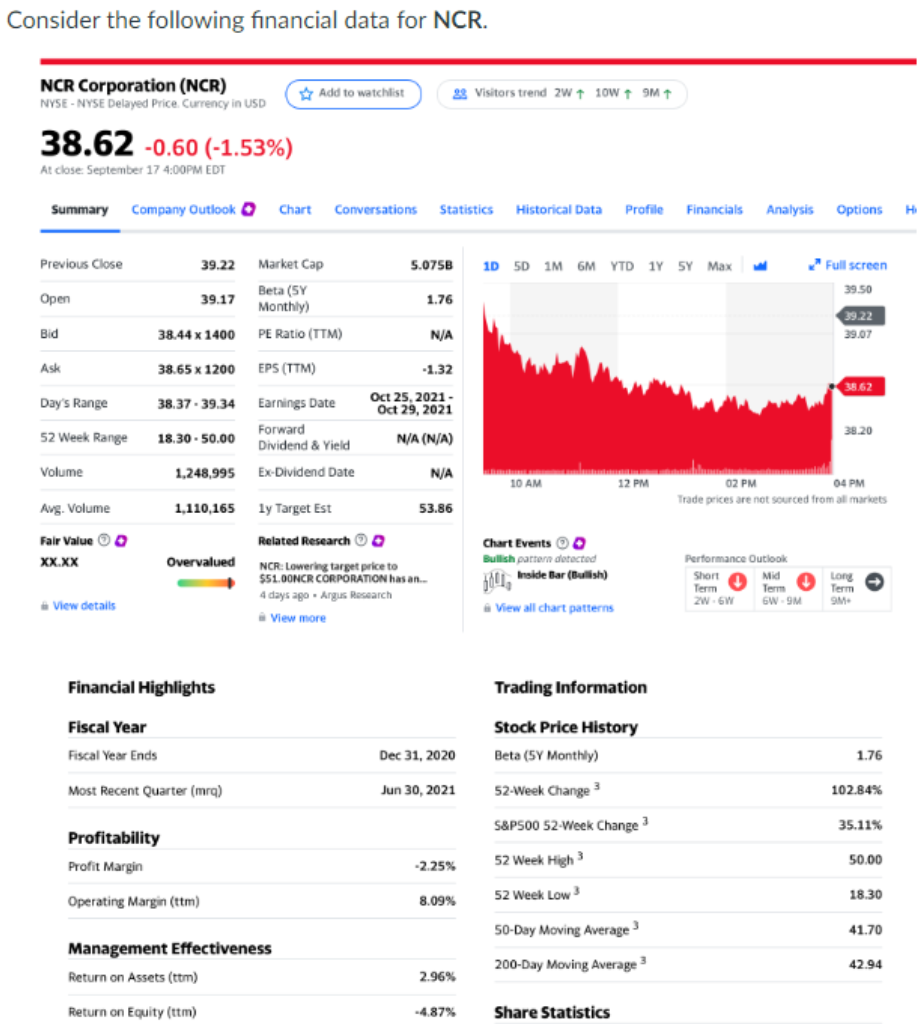Open the chart type bar icon
Image resolution: width=920 pixels, height=1024 pixels.
760,265
